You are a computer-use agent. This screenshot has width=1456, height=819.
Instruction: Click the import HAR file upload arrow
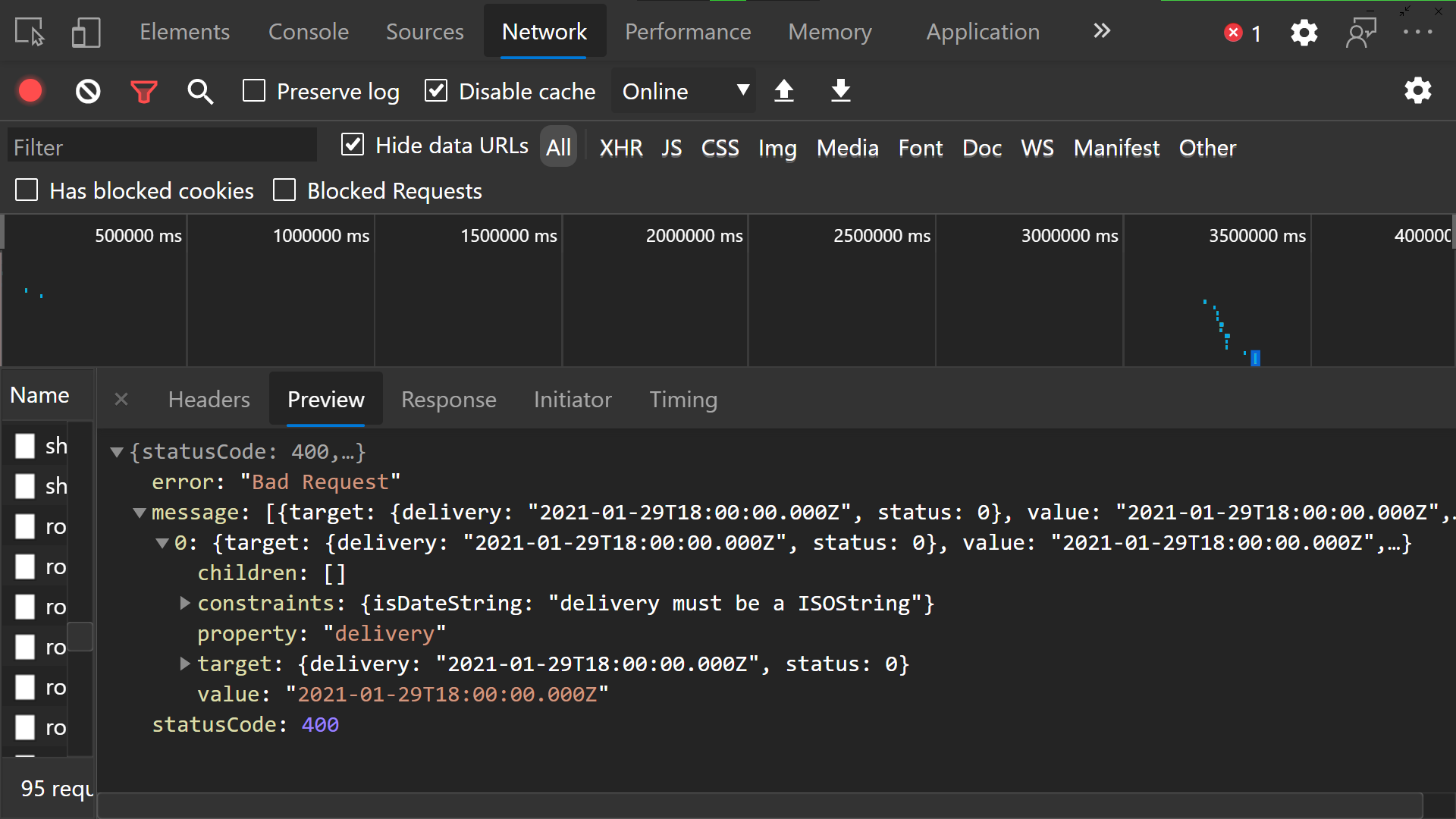[784, 91]
